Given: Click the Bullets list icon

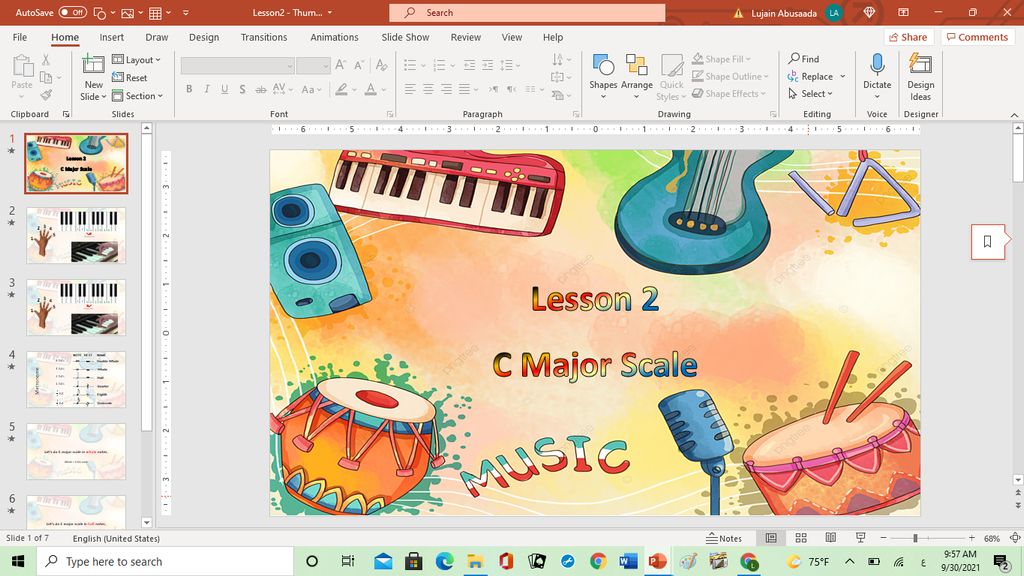Looking at the screenshot, I should [409, 65].
